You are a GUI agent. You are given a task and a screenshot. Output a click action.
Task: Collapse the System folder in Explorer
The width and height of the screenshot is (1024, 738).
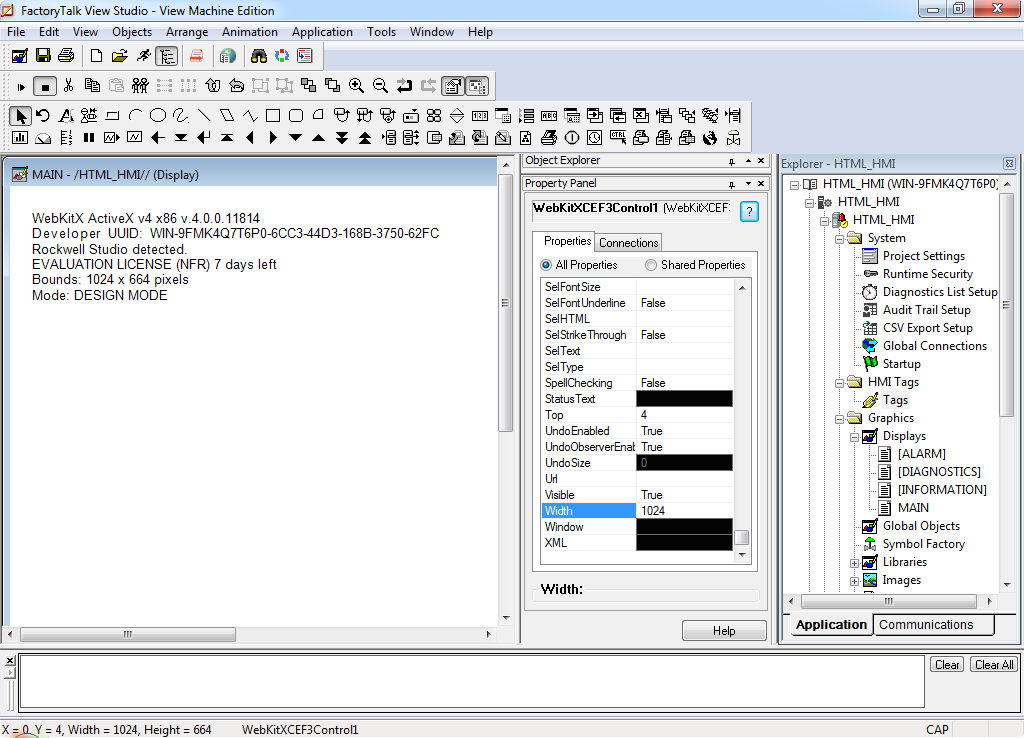point(839,239)
